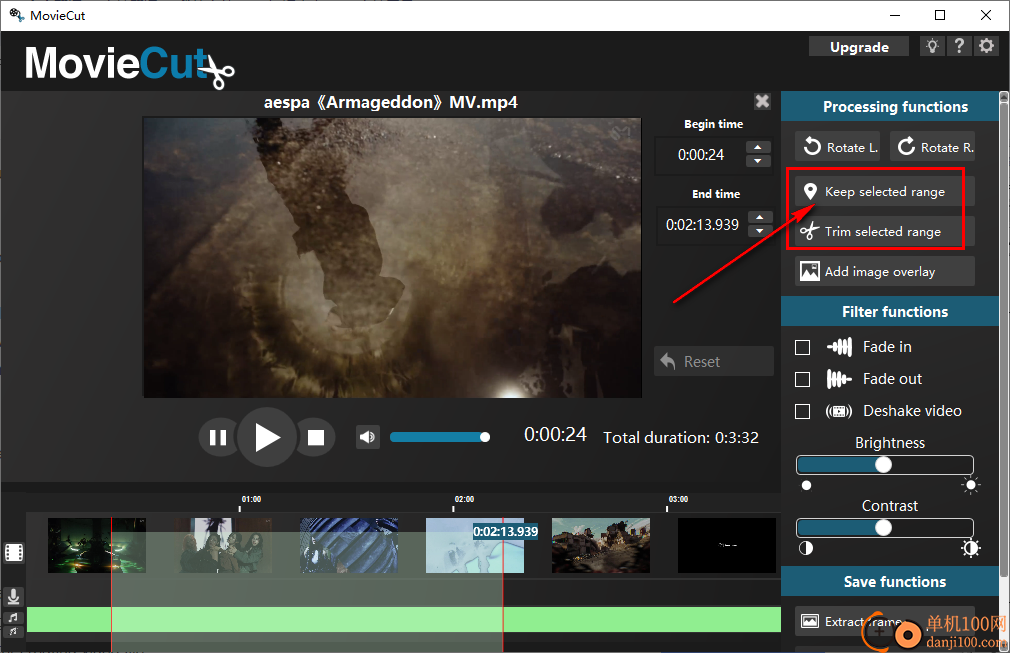The height and width of the screenshot is (653, 1010).
Task: Click the light blue fourth timeline thumbnail
Action: pyautogui.click(x=475, y=545)
